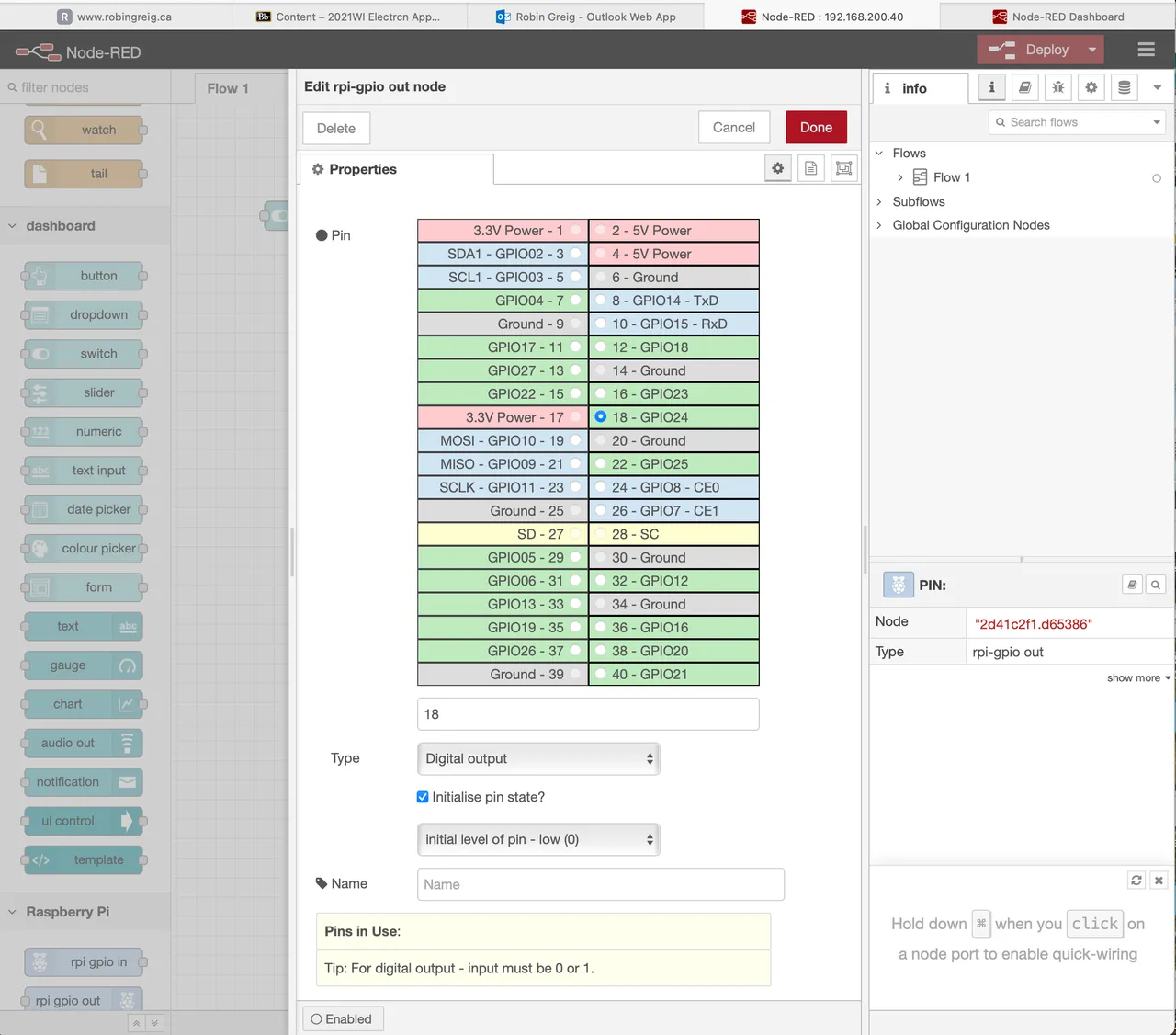Select pin 11 GPIO17 radio button
Viewport: 1176px width, 1035px height.
coord(575,347)
